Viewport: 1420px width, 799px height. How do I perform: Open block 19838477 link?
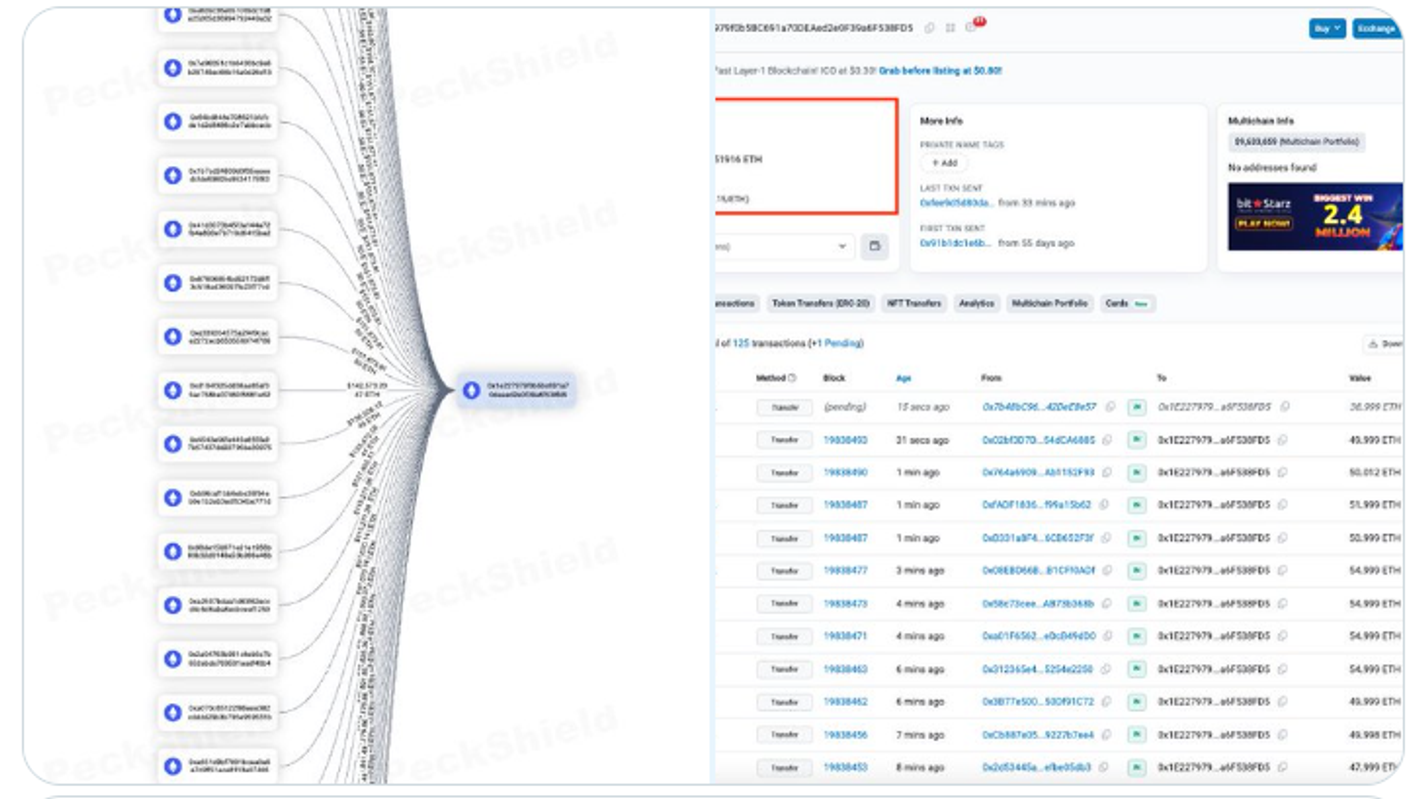(x=845, y=571)
